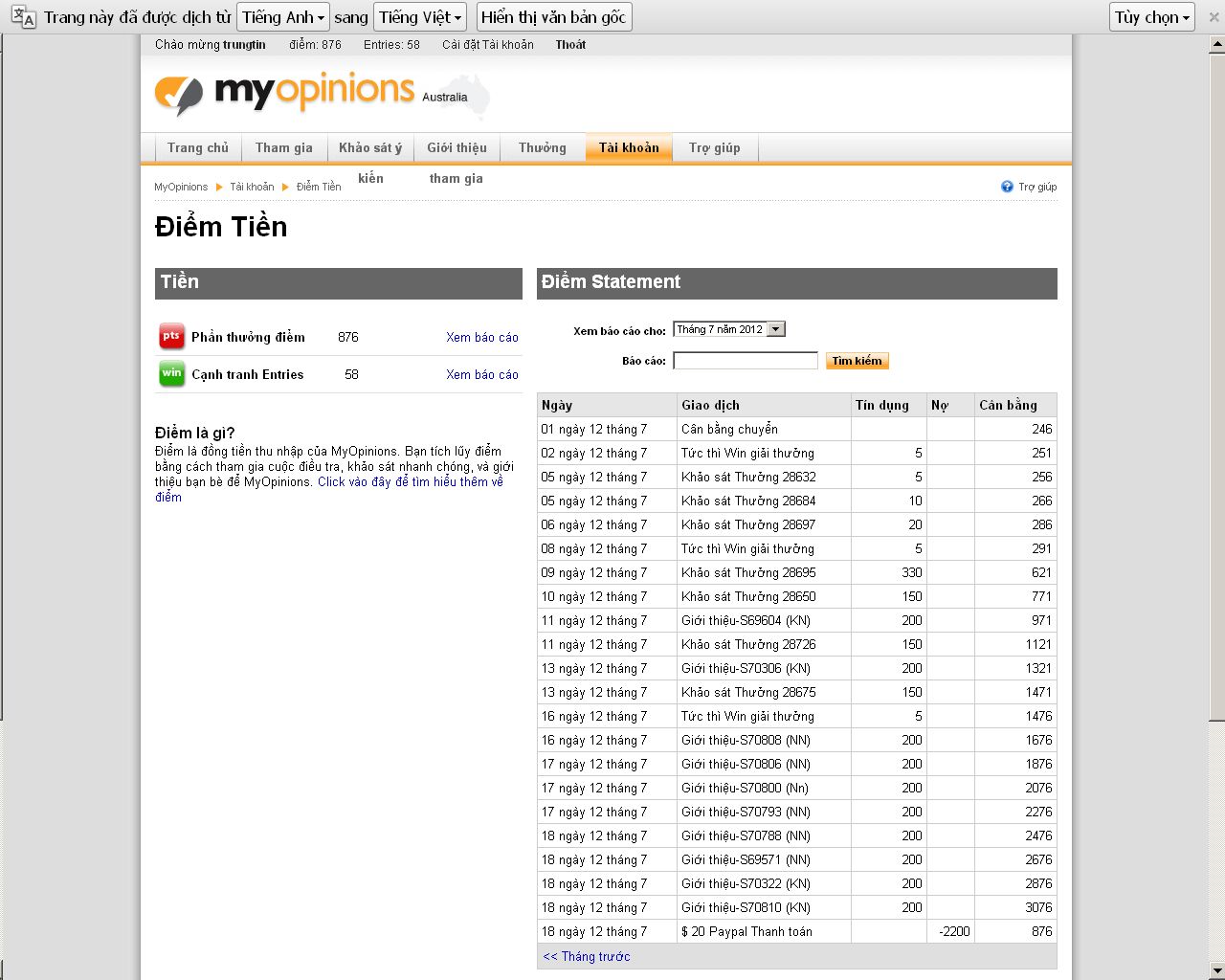
Task: Click the MyOpinions checkmark logo
Action: [x=179, y=95]
